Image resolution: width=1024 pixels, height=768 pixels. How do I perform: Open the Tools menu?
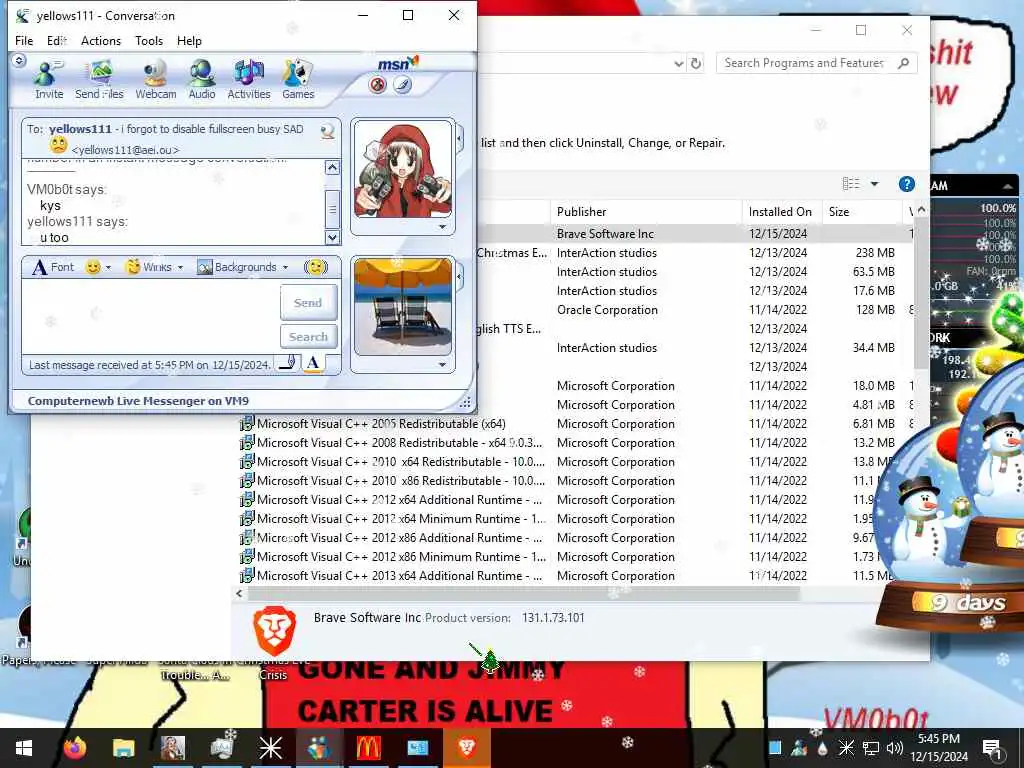[x=149, y=40]
